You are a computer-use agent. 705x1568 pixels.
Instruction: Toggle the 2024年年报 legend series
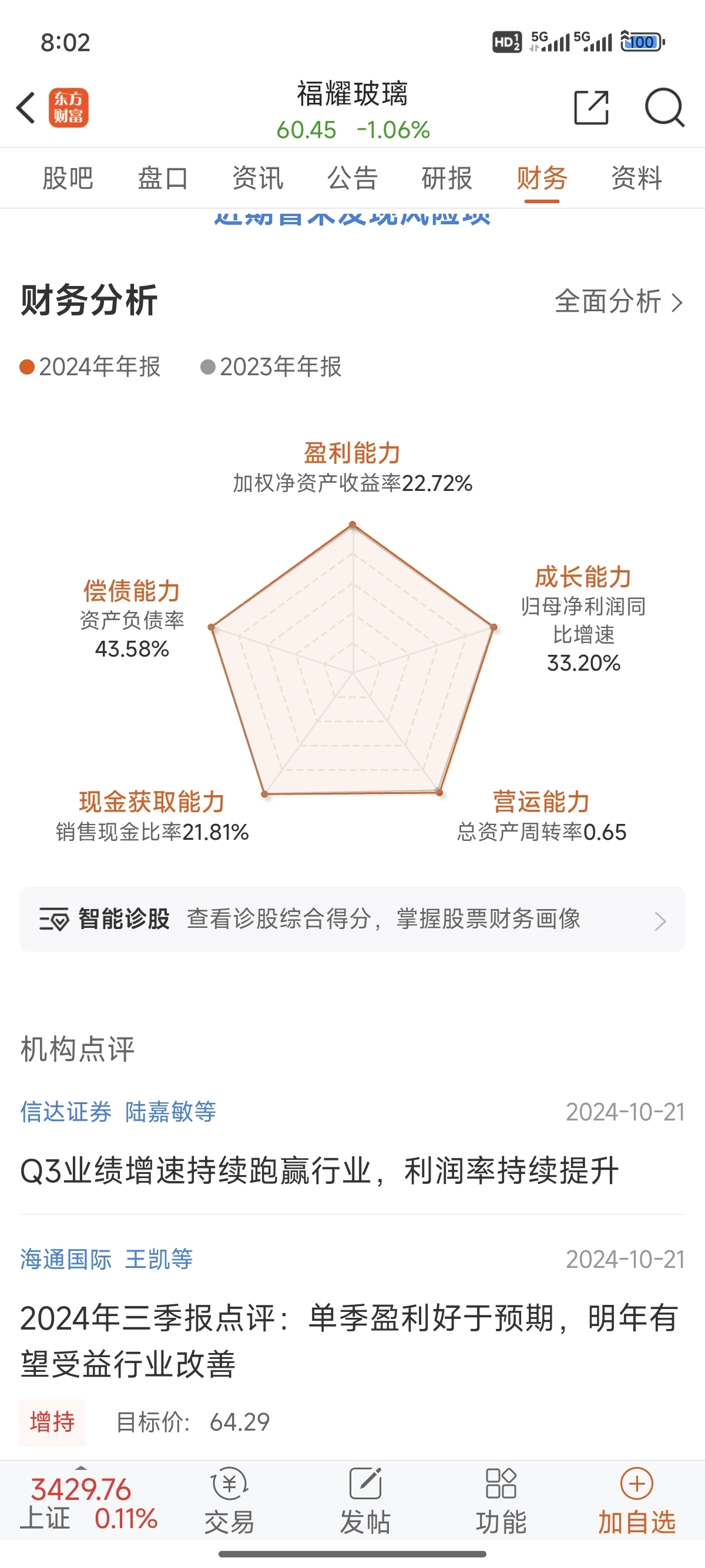click(x=90, y=367)
